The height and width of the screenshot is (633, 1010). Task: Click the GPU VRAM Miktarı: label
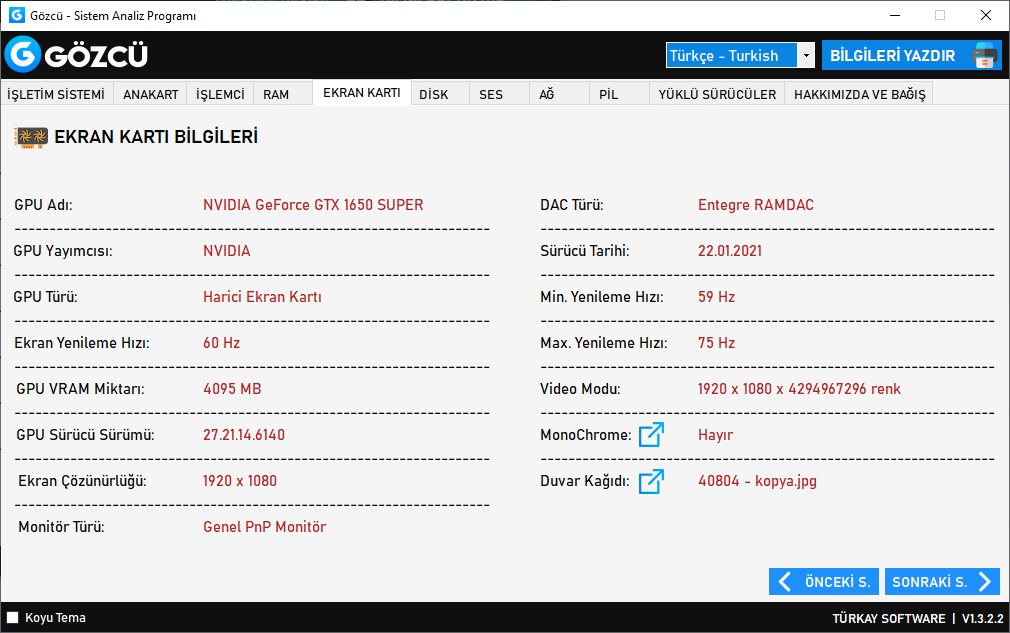coord(81,389)
